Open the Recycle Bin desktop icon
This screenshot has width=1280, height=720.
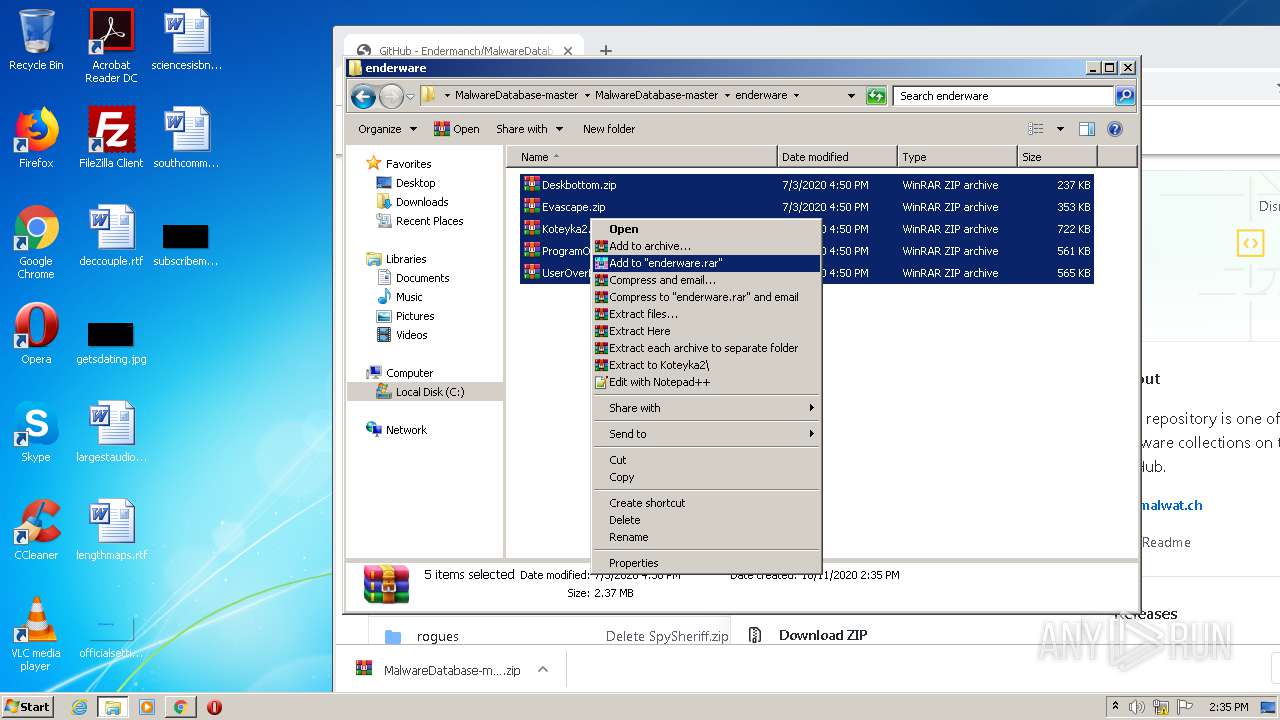36,40
